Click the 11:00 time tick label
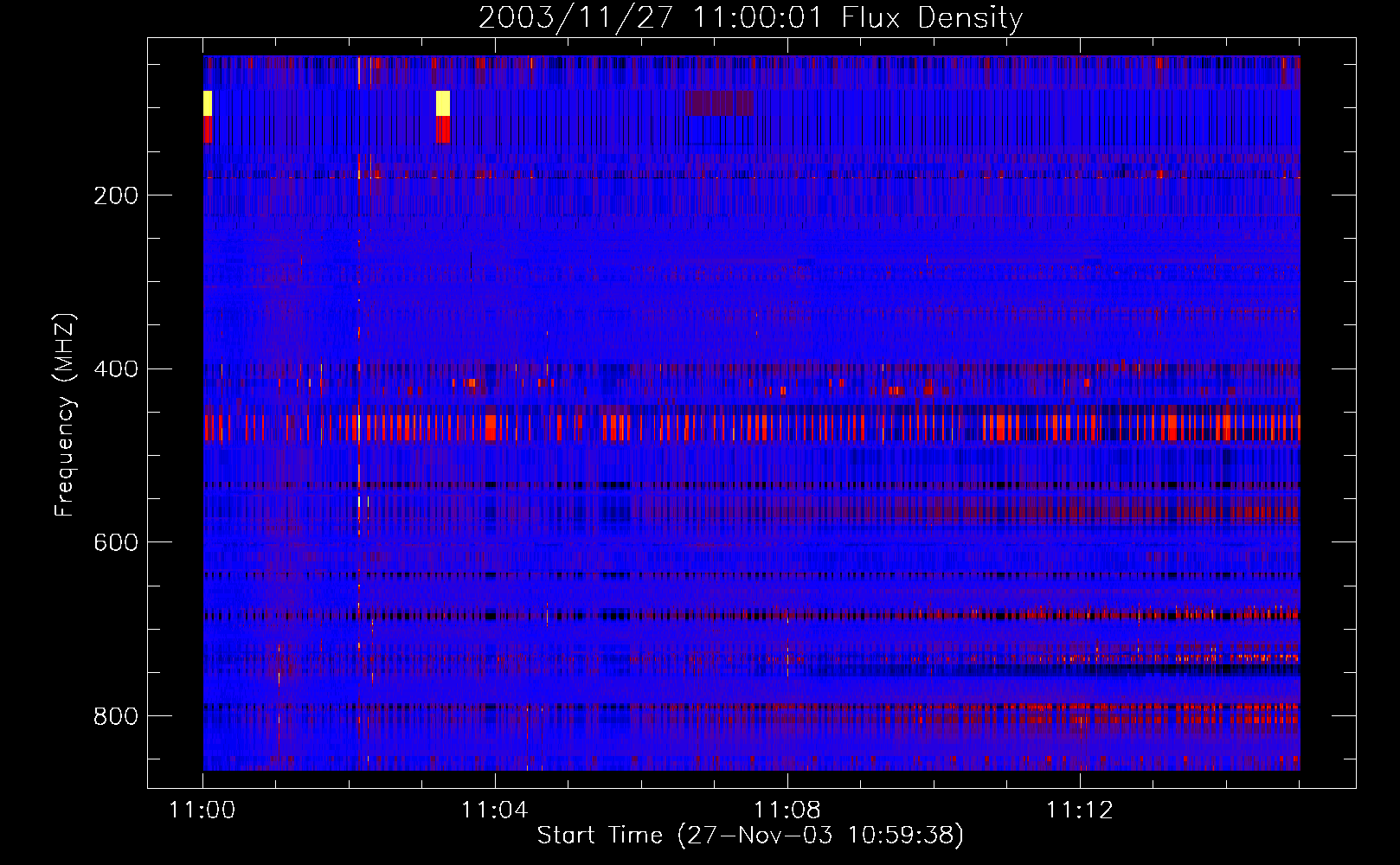1400x865 pixels. [202, 810]
